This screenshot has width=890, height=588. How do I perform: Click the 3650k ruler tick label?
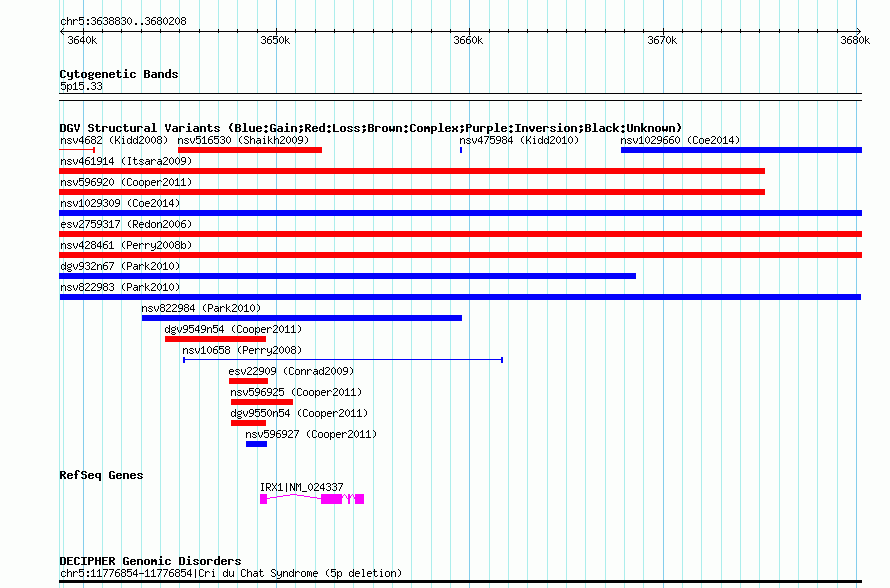point(275,40)
